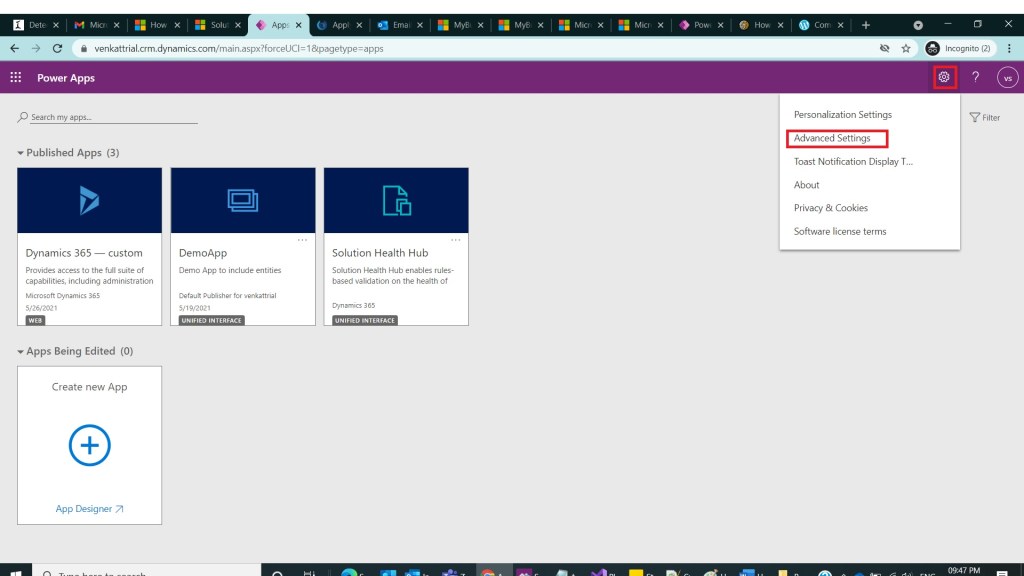Open the help question mark icon
Image resolution: width=1024 pixels, height=576 pixels.
(x=976, y=77)
